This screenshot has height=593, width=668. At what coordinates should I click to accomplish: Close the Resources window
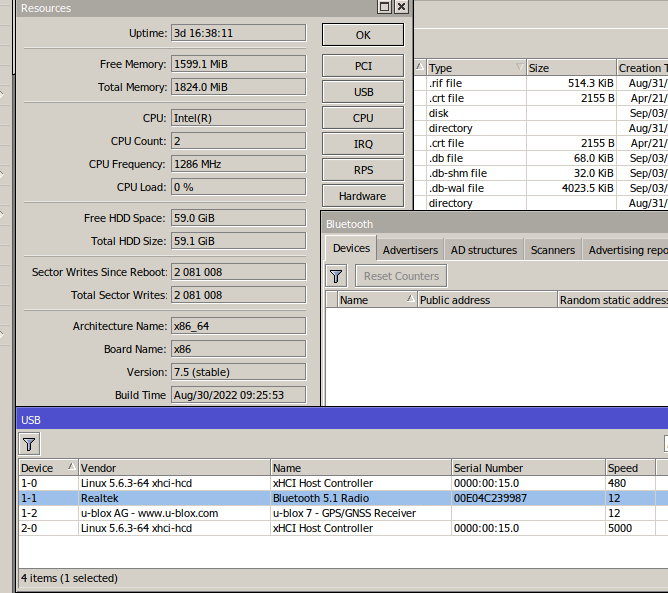401,7
